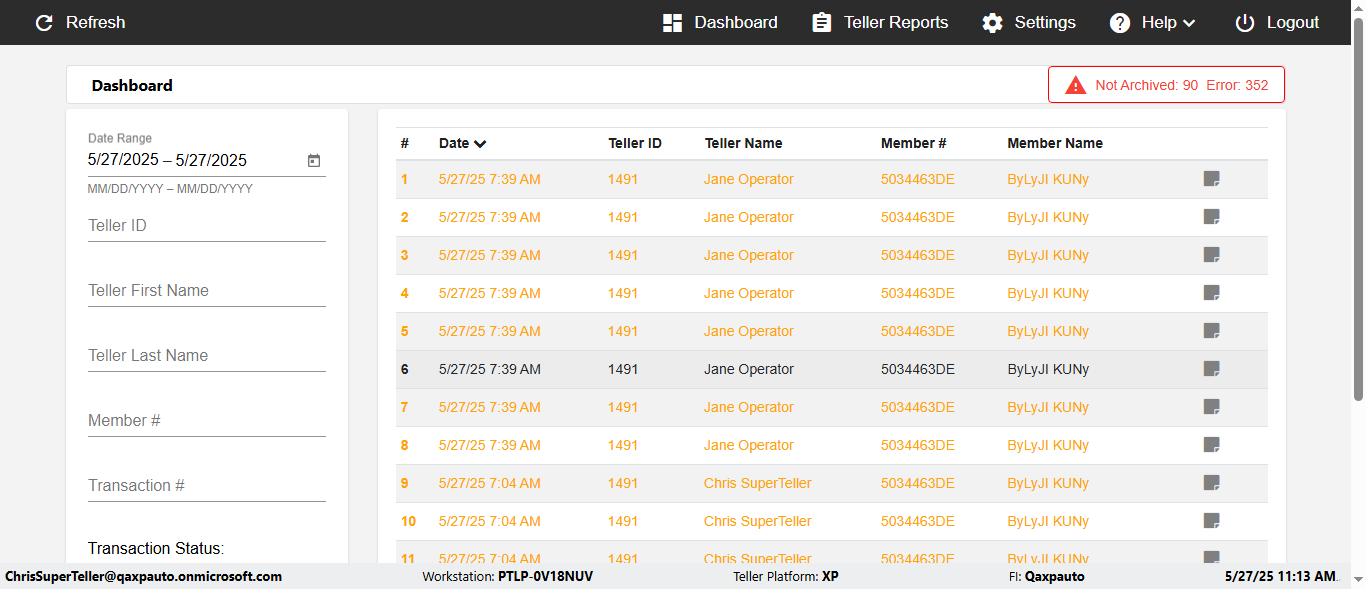Open the calendar date picker icon

pyautogui.click(x=314, y=161)
